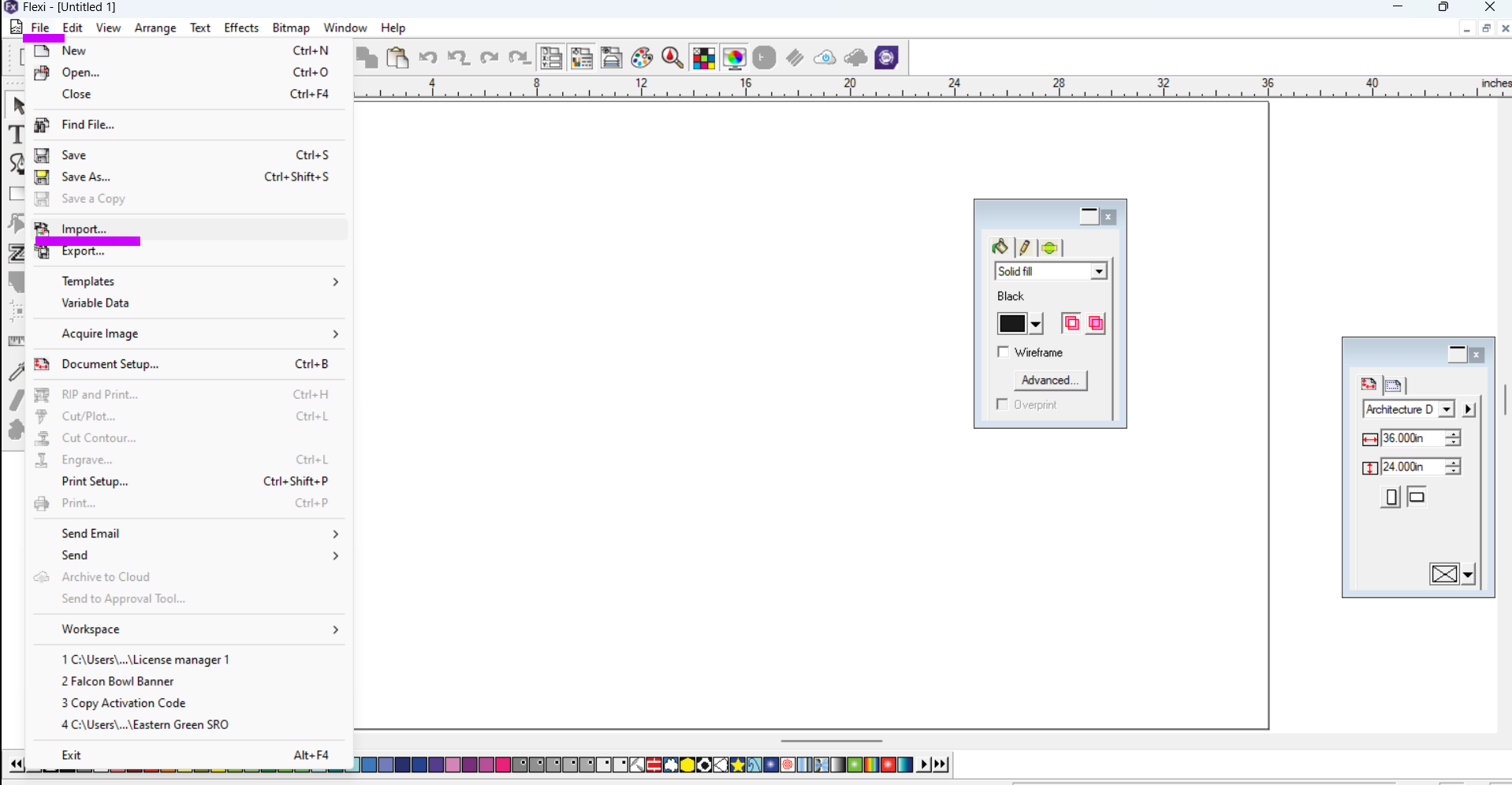Open the document size tab icon
This screenshot has height=785, width=1512.
click(1369, 385)
